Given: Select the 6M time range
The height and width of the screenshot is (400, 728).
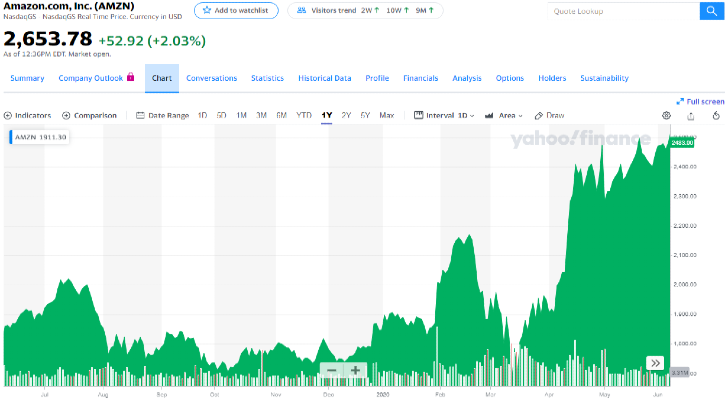Looking at the screenshot, I should pyautogui.click(x=281, y=116).
